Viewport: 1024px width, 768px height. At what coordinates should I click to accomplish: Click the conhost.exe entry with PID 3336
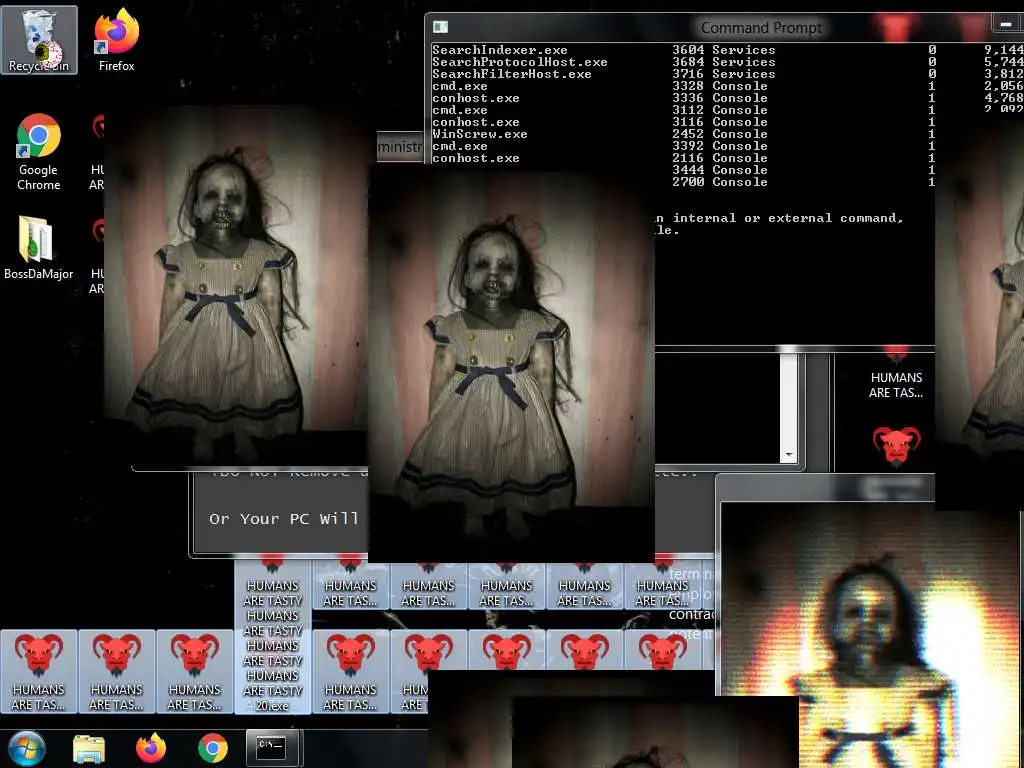pyautogui.click(x=475, y=98)
